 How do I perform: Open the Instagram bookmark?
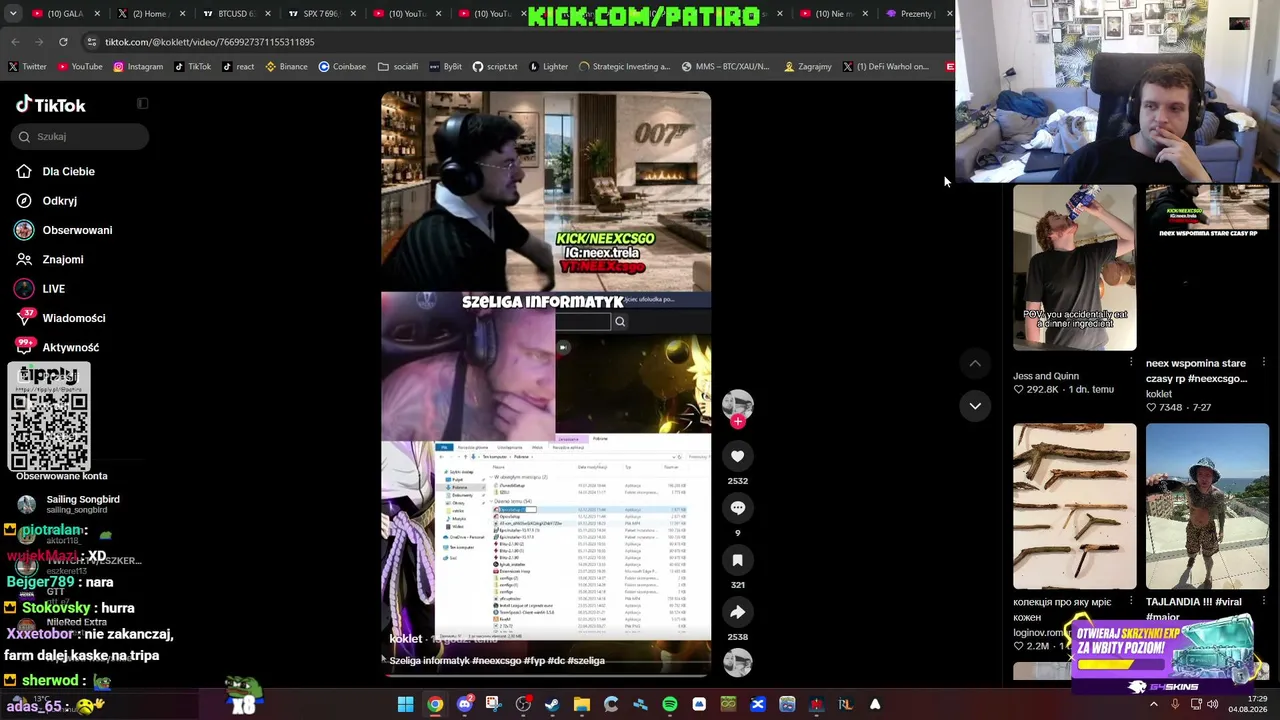point(138,67)
